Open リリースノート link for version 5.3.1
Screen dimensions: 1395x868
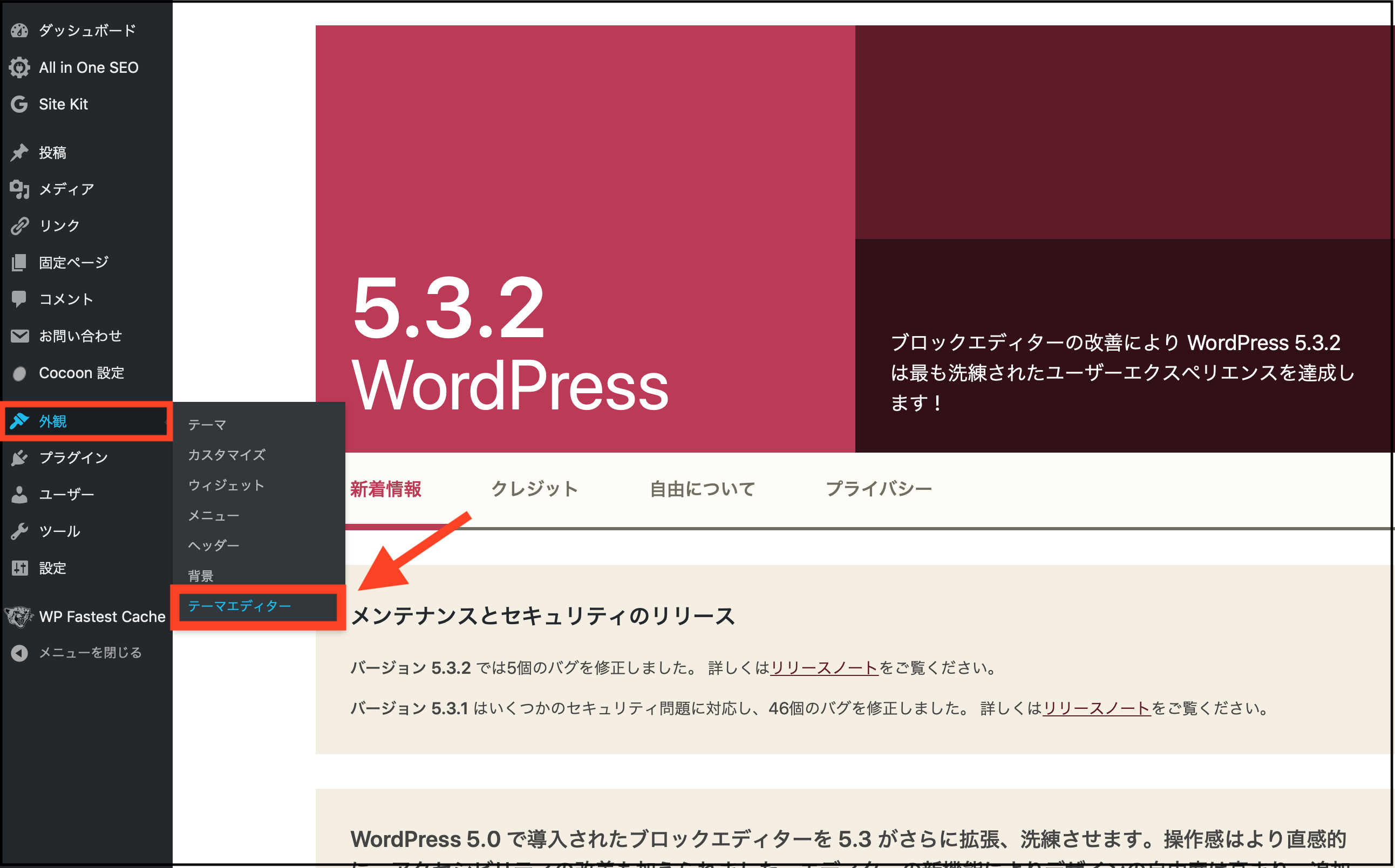click(x=1097, y=708)
